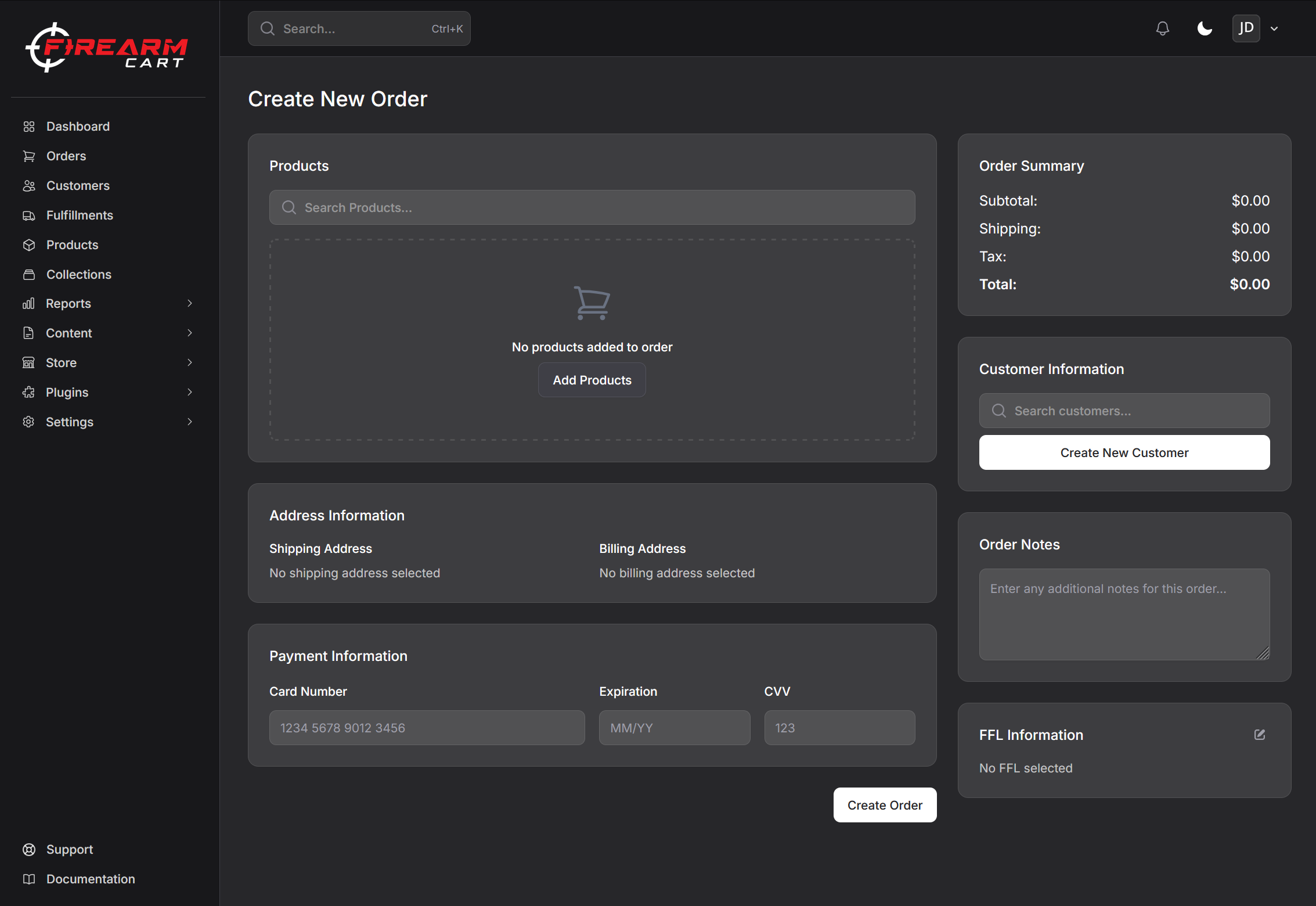This screenshot has height=906, width=1316.
Task: Click the Documentation book icon
Action: (x=29, y=879)
